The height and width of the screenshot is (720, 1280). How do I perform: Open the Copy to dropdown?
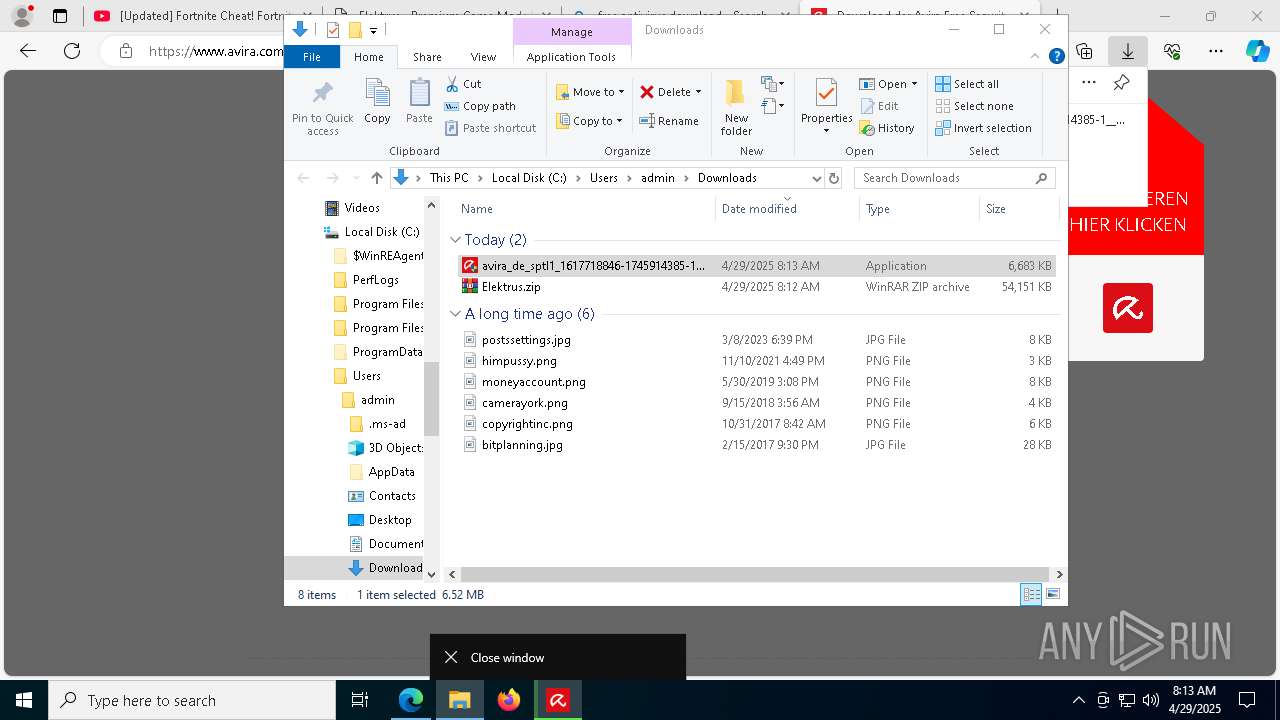(x=590, y=121)
